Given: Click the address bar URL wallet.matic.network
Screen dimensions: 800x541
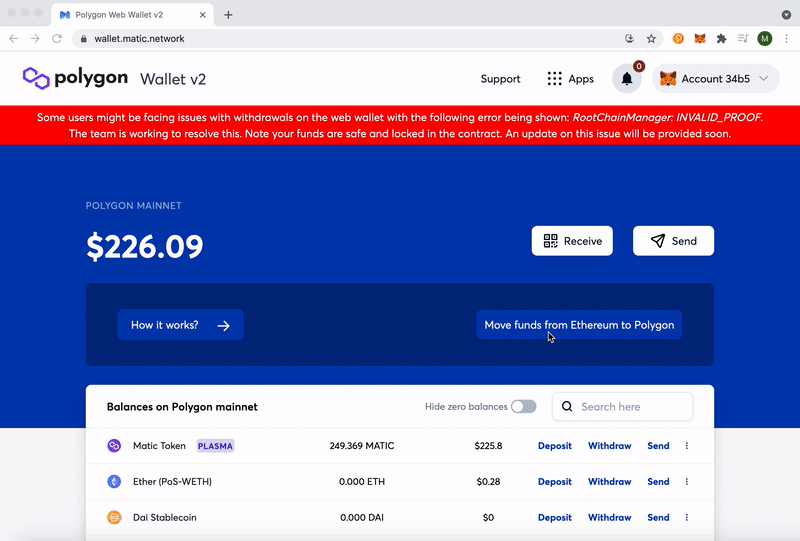Looking at the screenshot, I should [139, 39].
